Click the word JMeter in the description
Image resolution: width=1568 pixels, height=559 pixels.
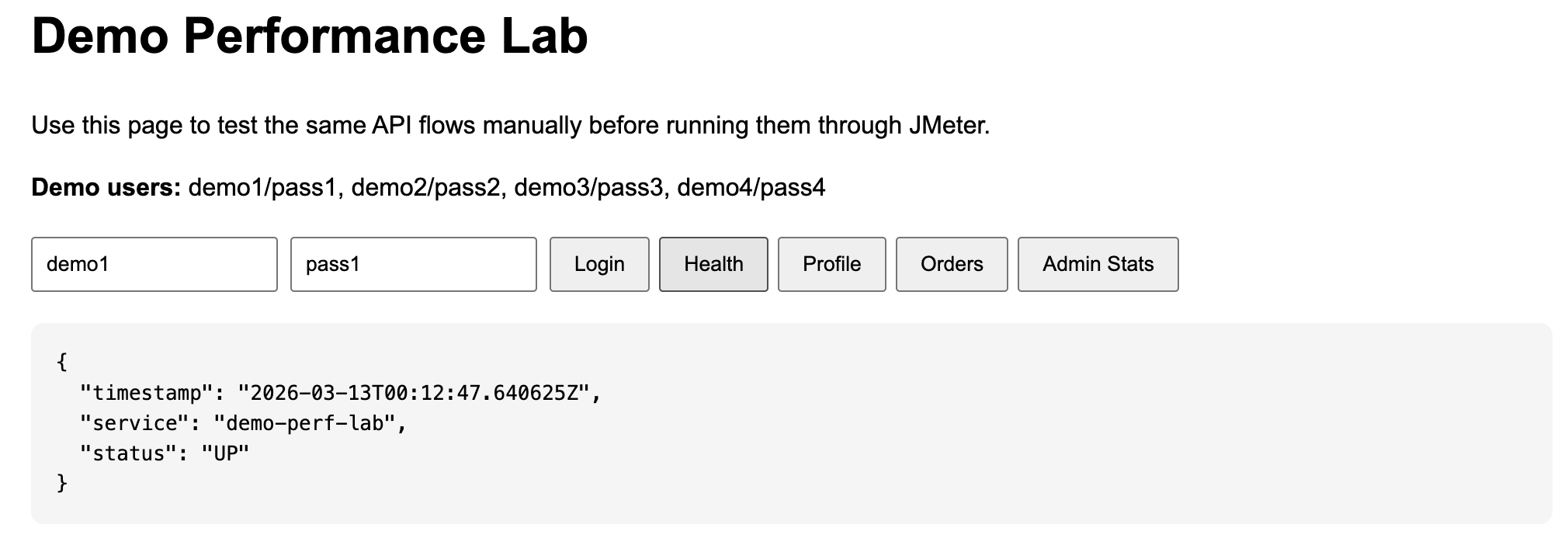coord(948,126)
